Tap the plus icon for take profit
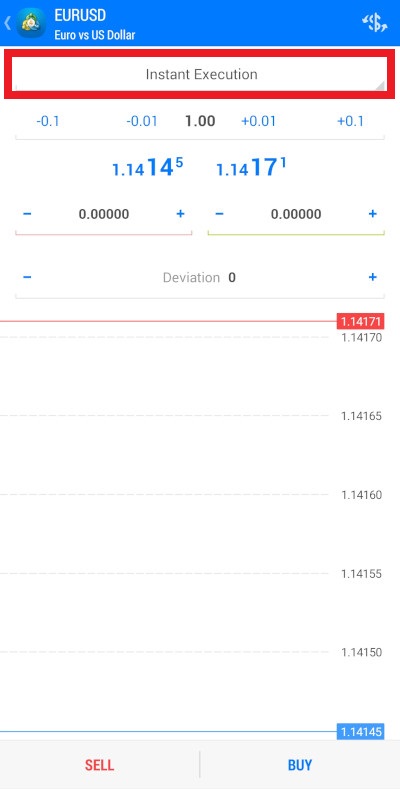Screen dimensions: 400x789 (372, 214)
